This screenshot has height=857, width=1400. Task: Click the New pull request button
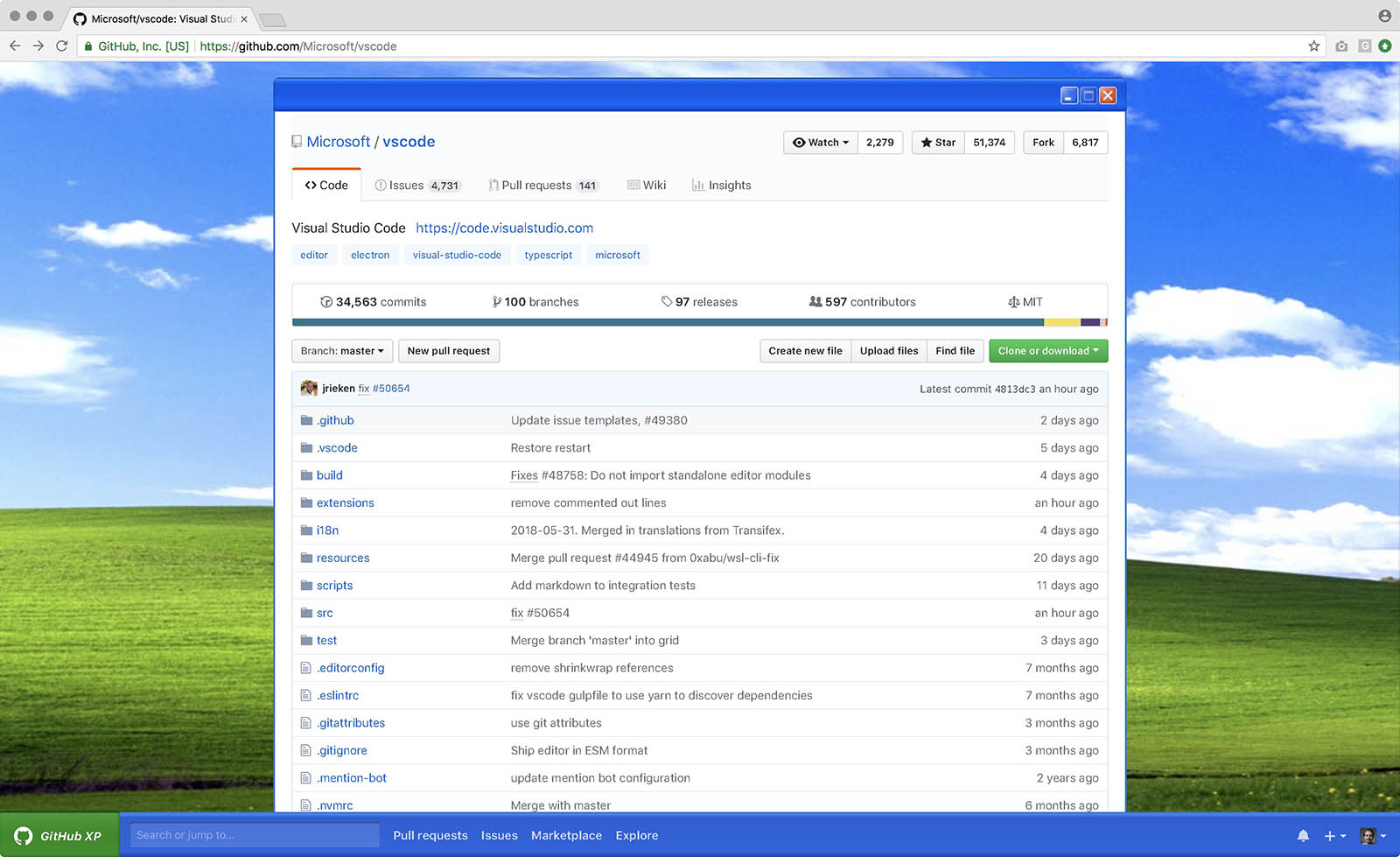pyautogui.click(x=448, y=351)
